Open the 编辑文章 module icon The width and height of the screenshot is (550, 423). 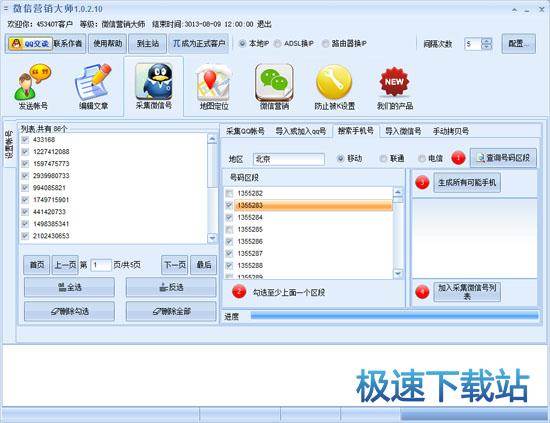93,86
